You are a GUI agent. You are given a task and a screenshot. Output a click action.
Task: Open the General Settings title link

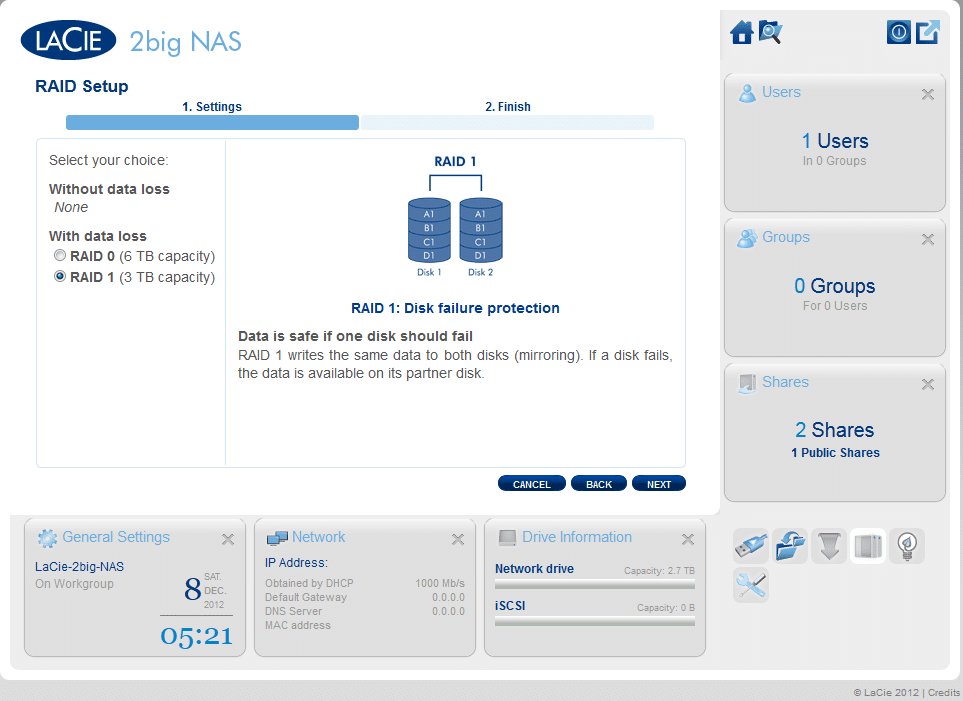(x=116, y=537)
